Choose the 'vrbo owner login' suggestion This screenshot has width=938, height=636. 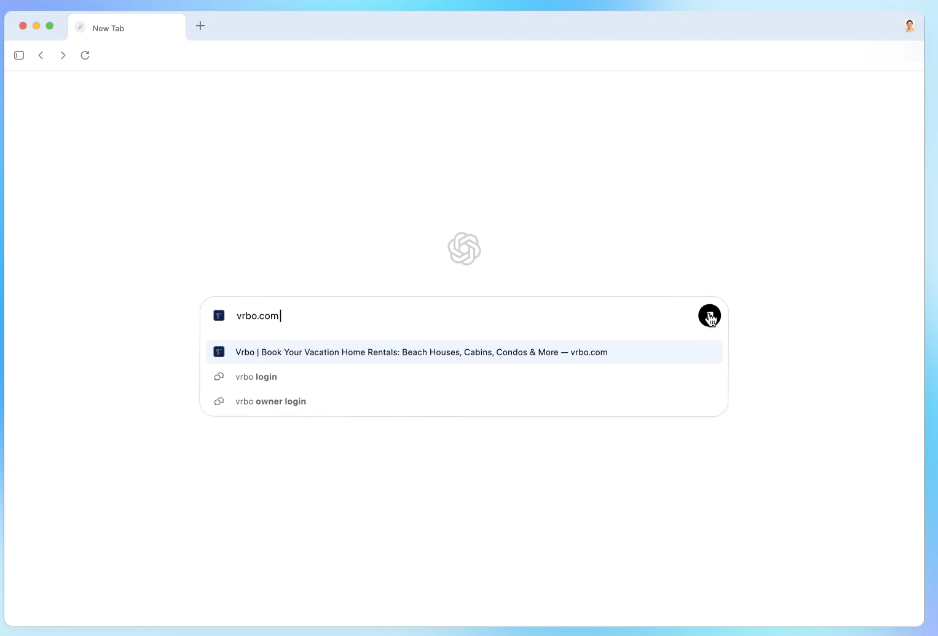pos(271,401)
